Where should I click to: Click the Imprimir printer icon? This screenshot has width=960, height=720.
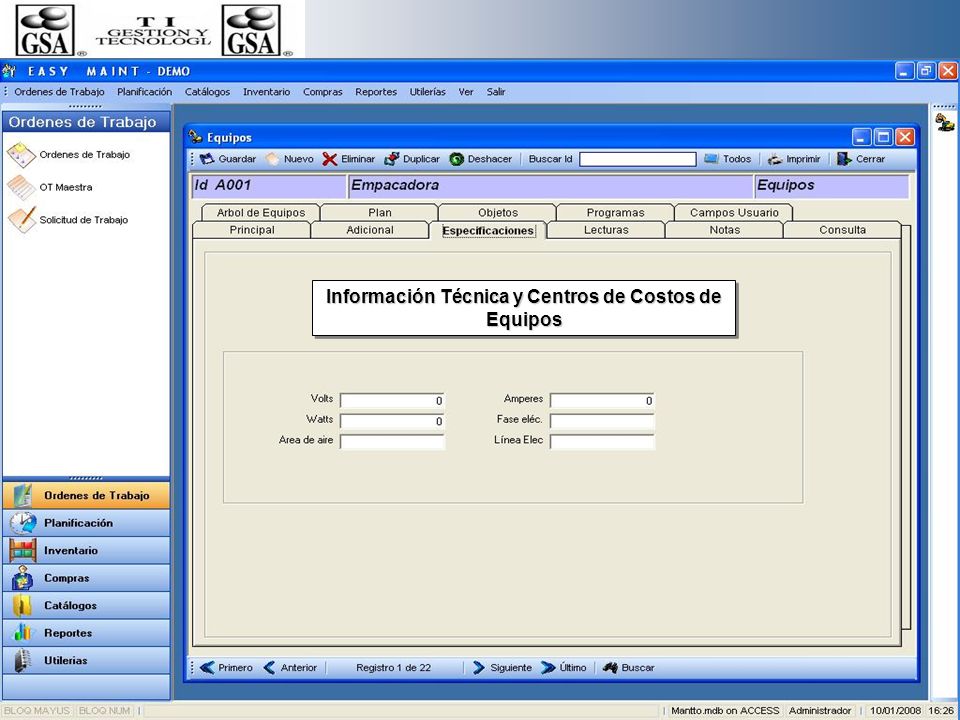pyautogui.click(x=775, y=159)
